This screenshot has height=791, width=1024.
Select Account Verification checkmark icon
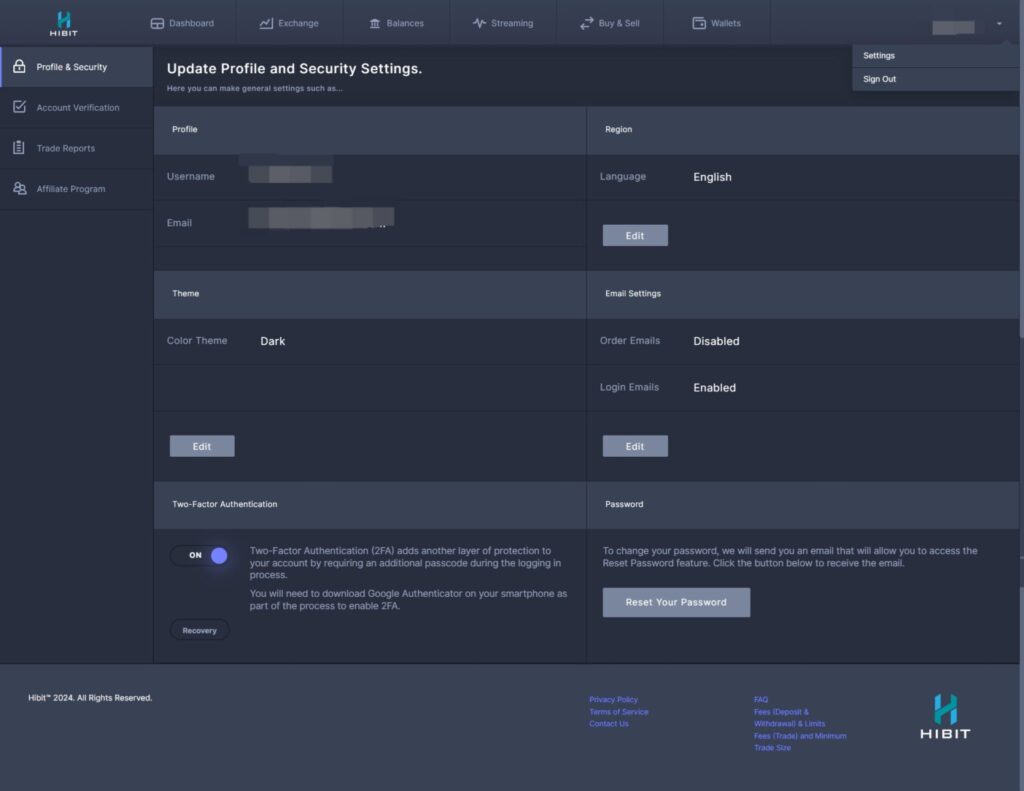(x=19, y=107)
